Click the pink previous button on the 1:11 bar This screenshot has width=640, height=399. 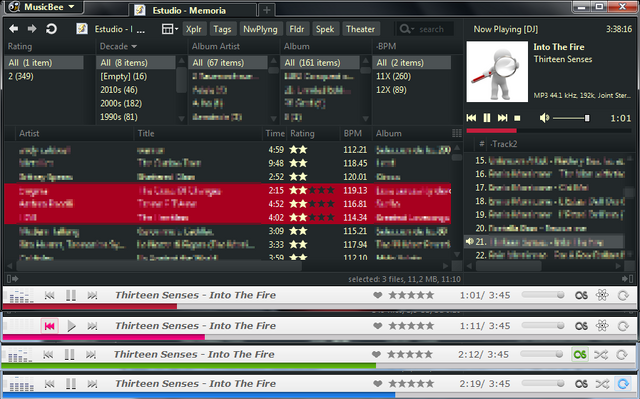click(x=50, y=326)
